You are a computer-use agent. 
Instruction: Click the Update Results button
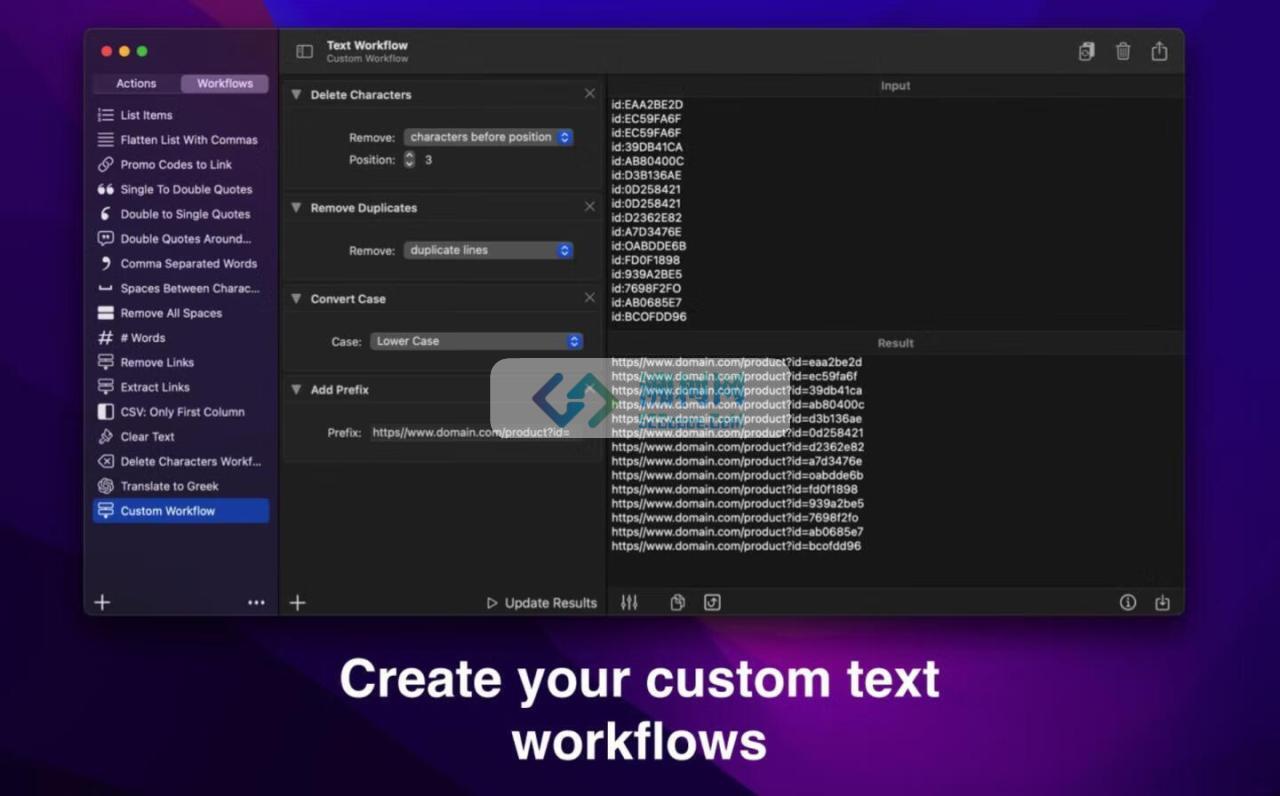(541, 603)
